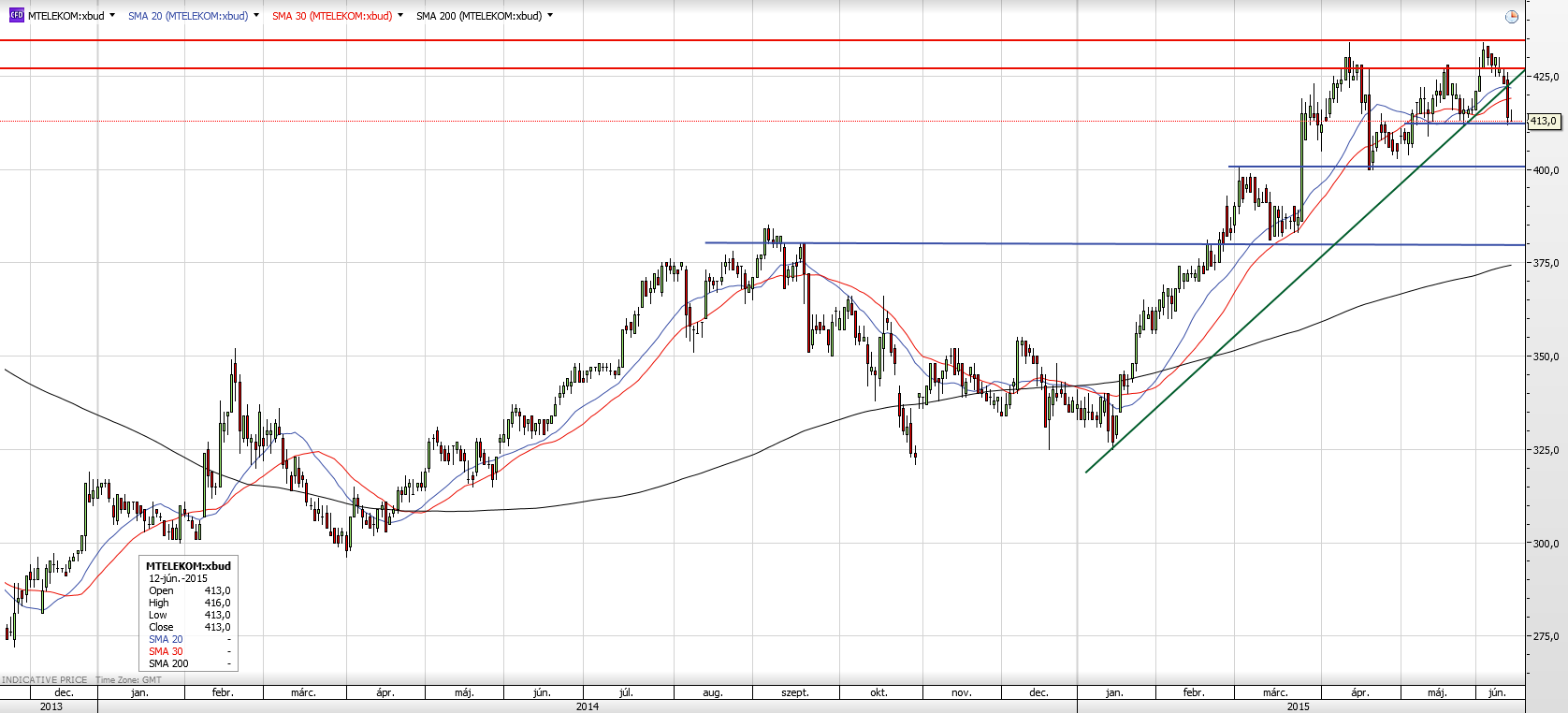Open the MTELEKOM:xbud dropdown arrow
This screenshot has width=1568, height=713.
tap(112, 16)
